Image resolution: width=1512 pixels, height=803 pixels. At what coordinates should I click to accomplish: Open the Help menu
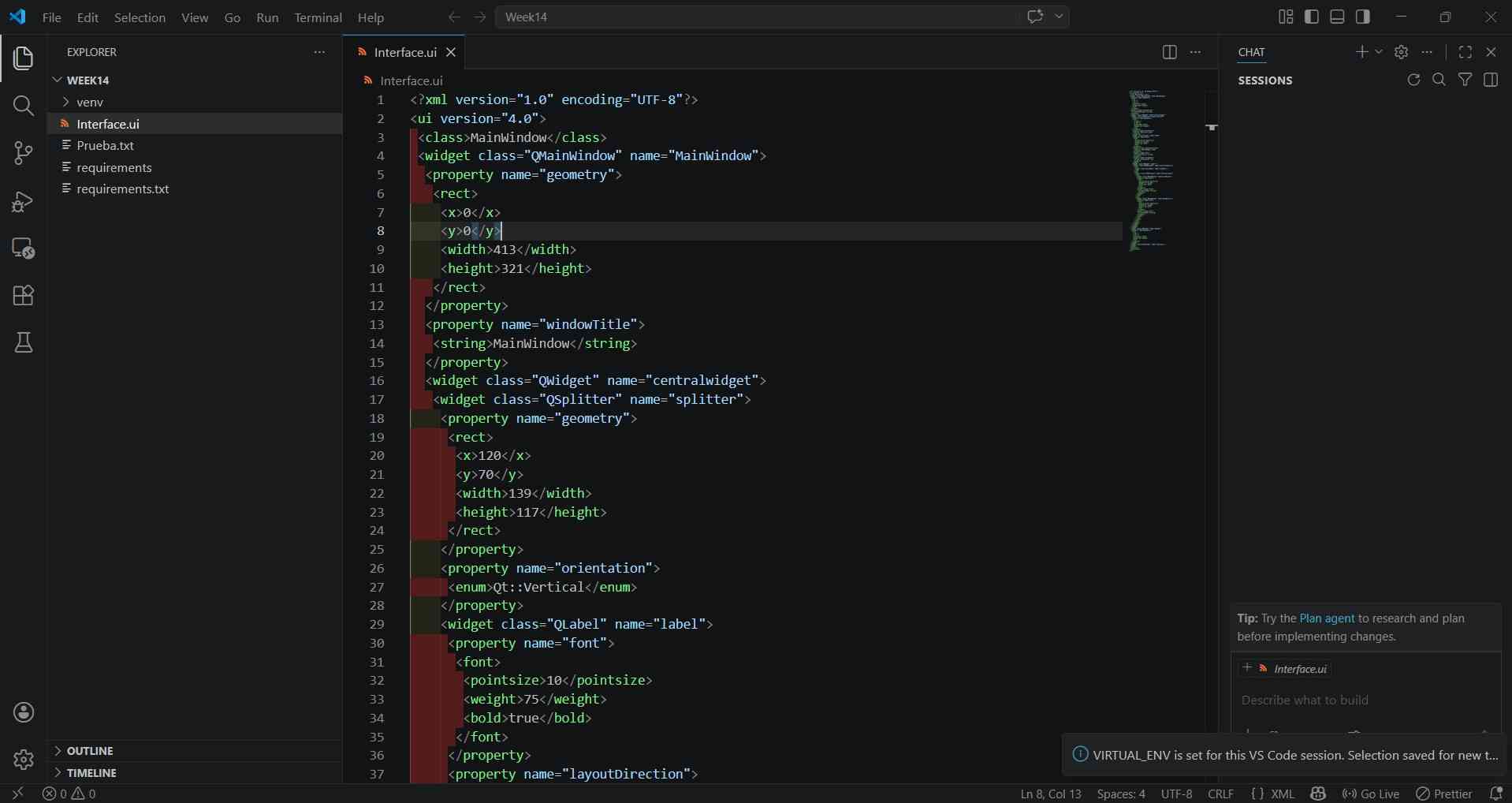click(x=371, y=17)
